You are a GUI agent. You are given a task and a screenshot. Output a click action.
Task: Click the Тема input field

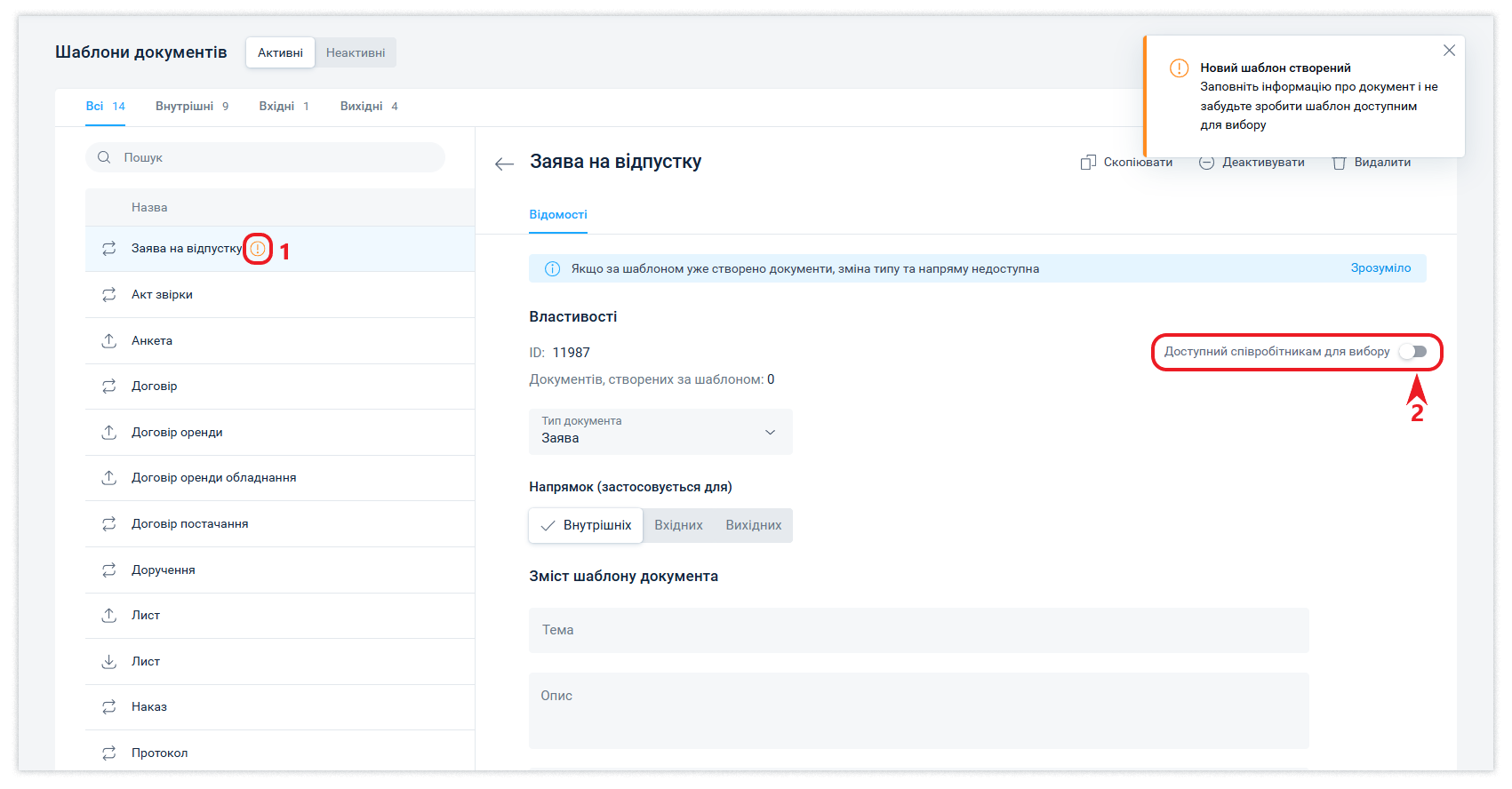coord(918,630)
